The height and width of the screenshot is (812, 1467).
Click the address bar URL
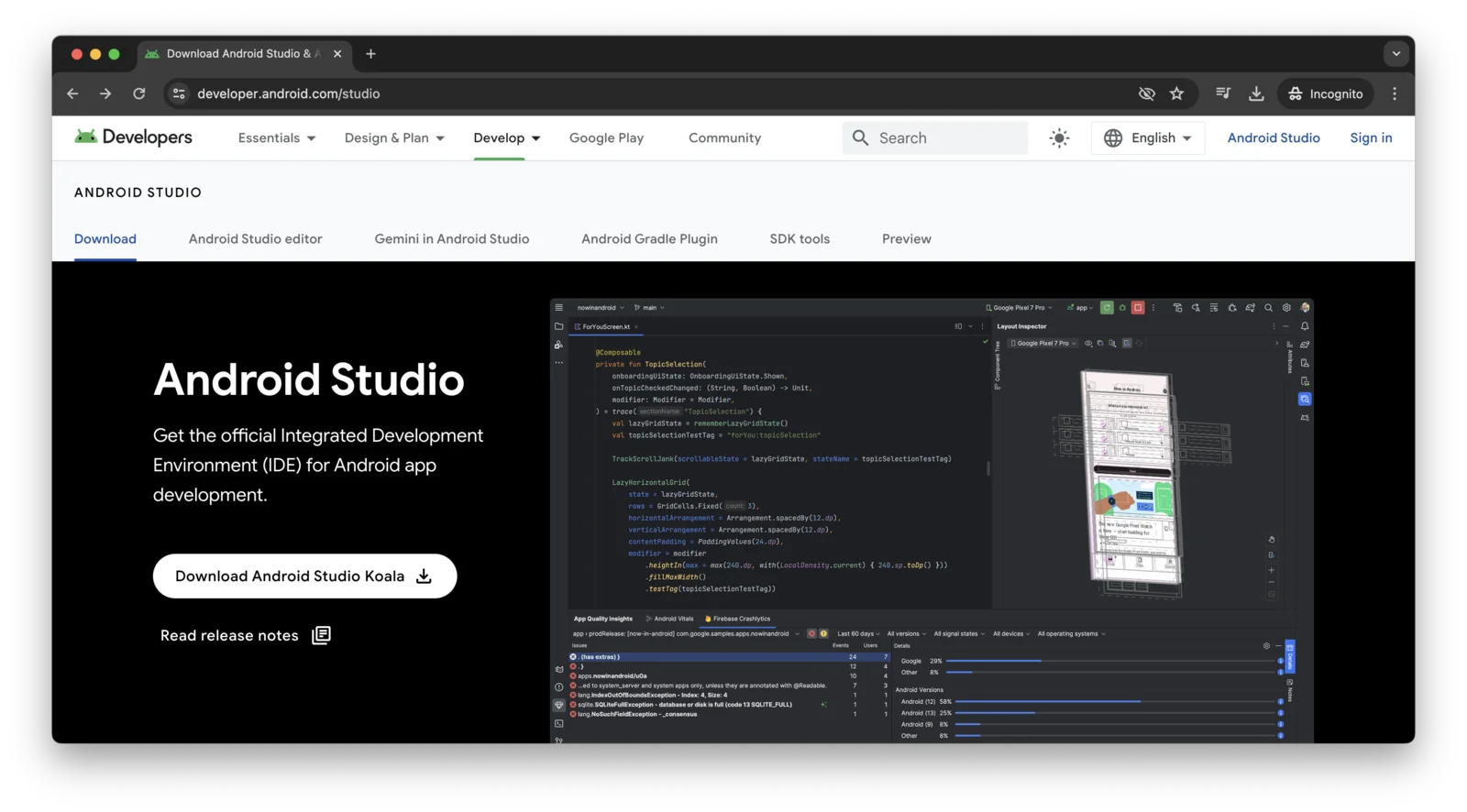pyautogui.click(x=288, y=93)
